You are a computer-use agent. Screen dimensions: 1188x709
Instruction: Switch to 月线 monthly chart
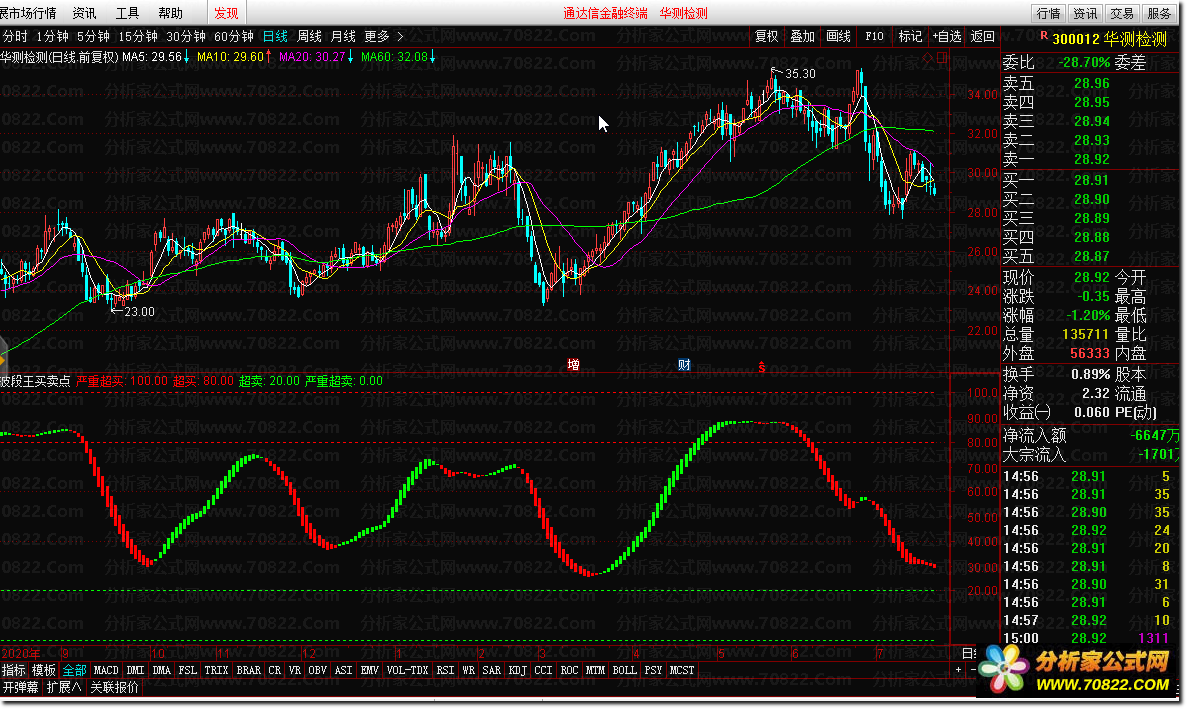tap(343, 36)
